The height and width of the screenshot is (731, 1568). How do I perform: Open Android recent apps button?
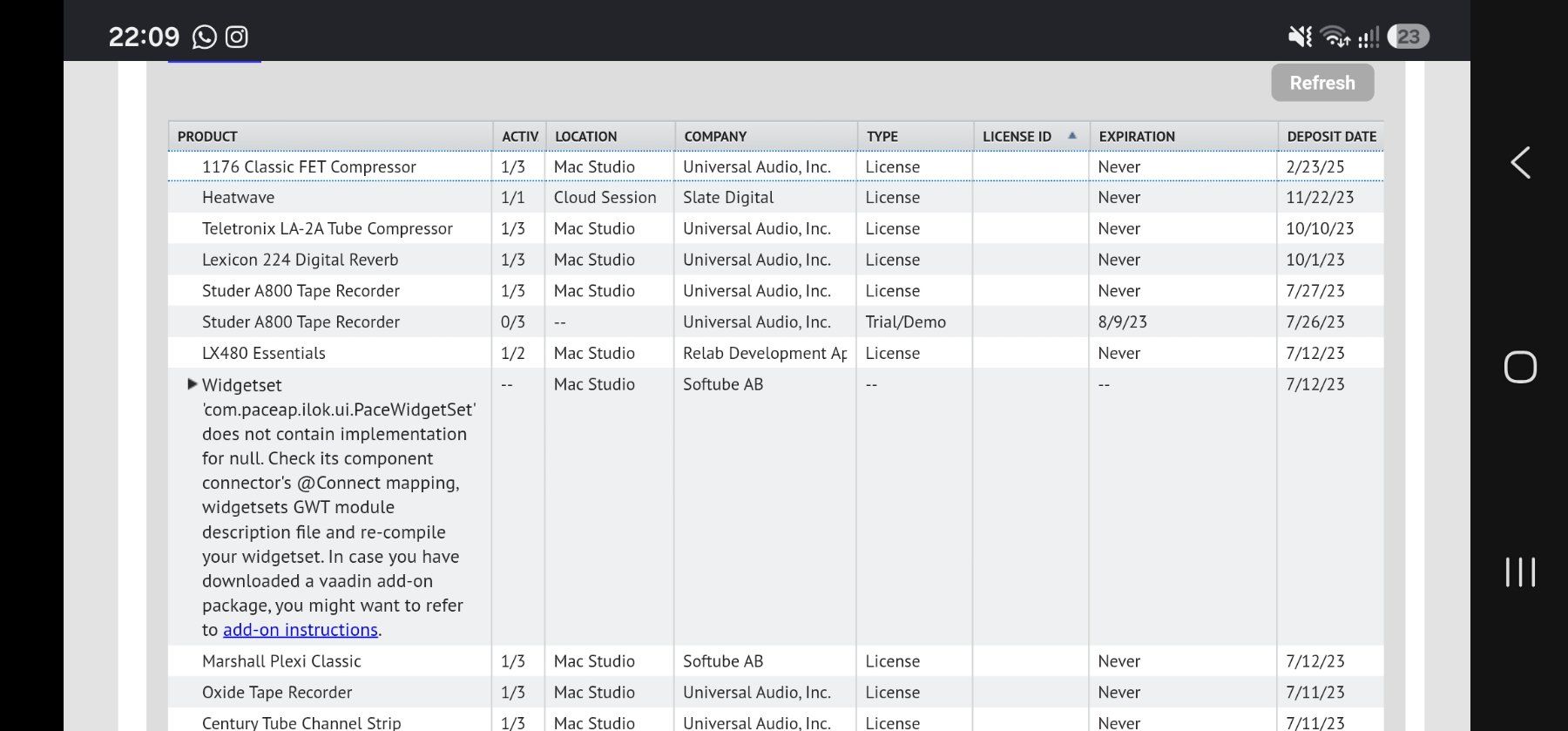tap(1520, 572)
